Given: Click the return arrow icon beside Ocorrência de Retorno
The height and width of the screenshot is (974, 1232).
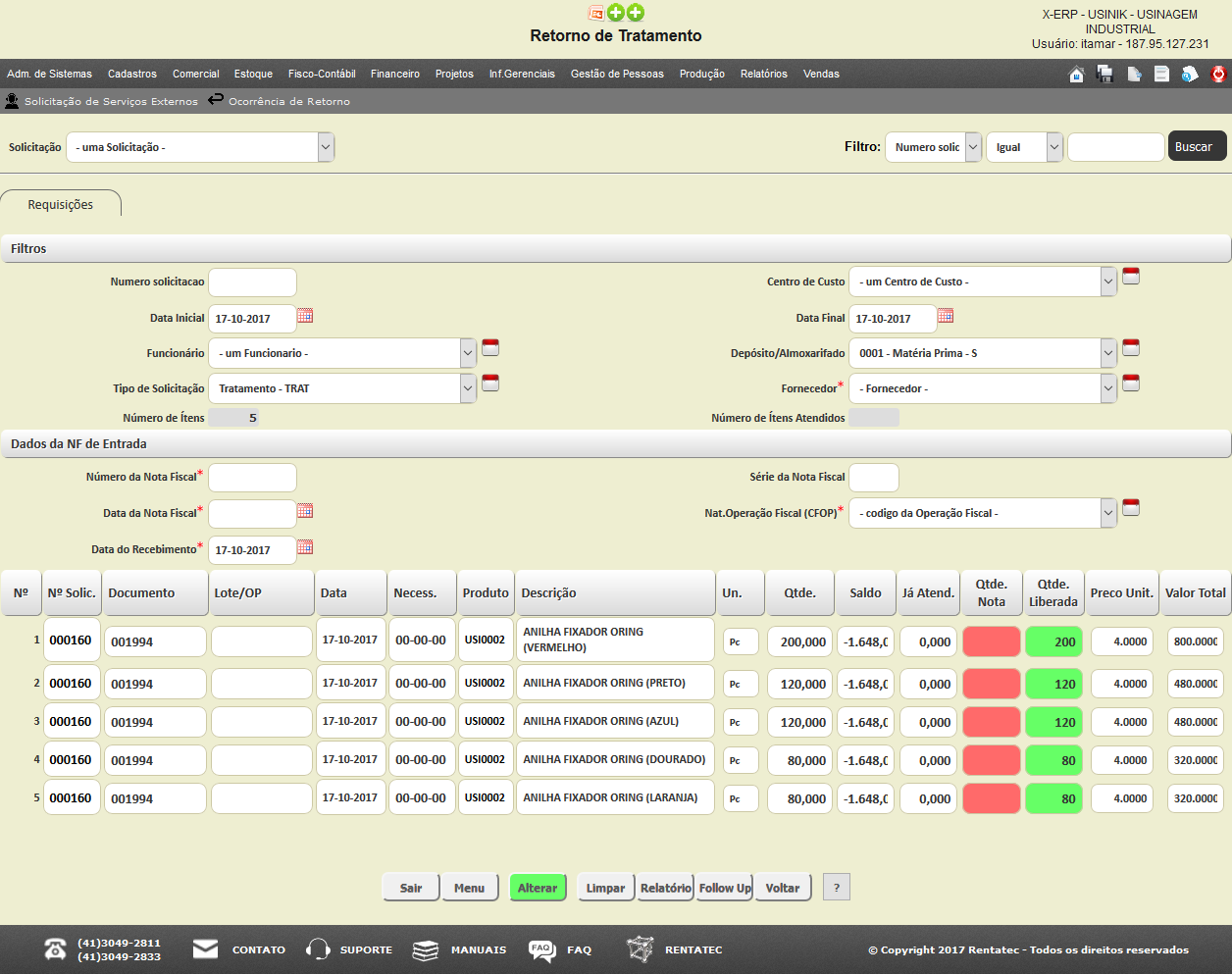Looking at the screenshot, I should coord(216,100).
